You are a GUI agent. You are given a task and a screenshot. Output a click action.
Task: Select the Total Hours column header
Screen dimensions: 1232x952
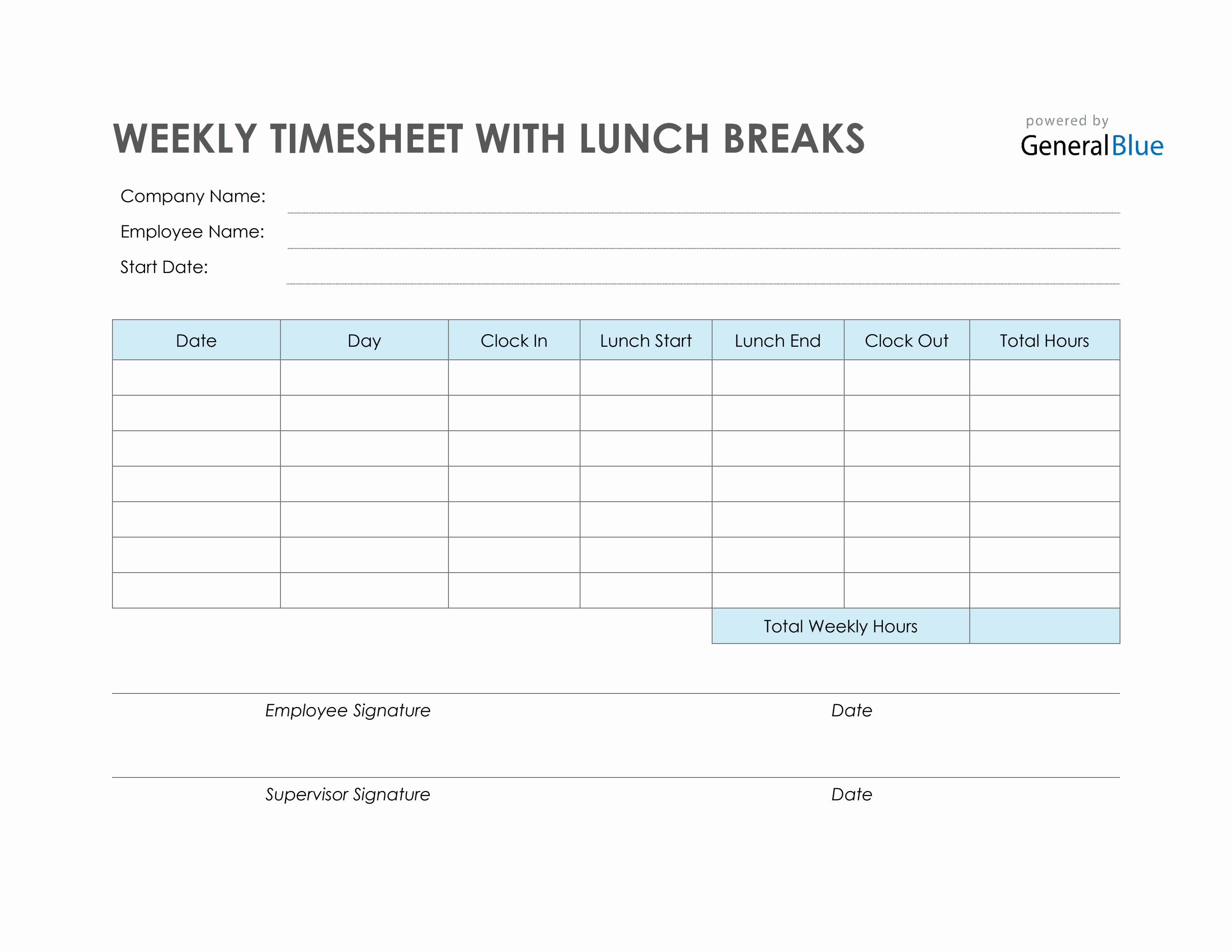click(x=1044, y=340)
